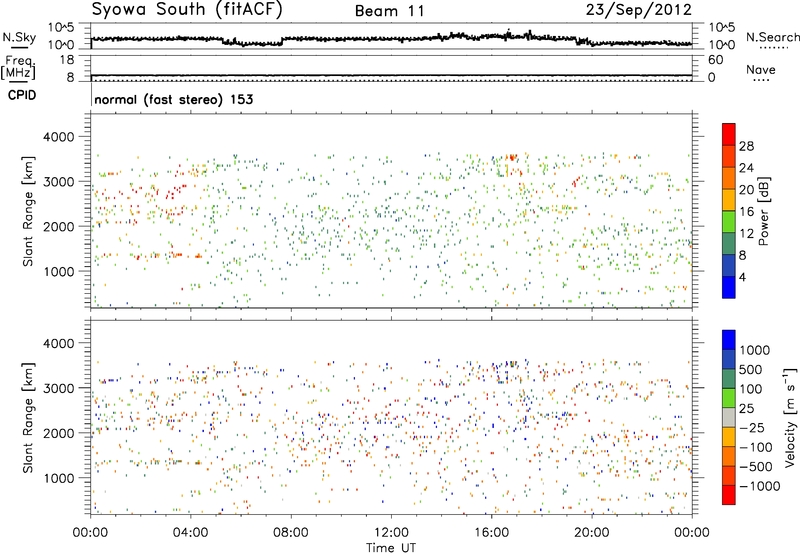Click the '16:00' time axis label
The width and height of the screenshot is (800, 554).
click(x=491, y=533)
